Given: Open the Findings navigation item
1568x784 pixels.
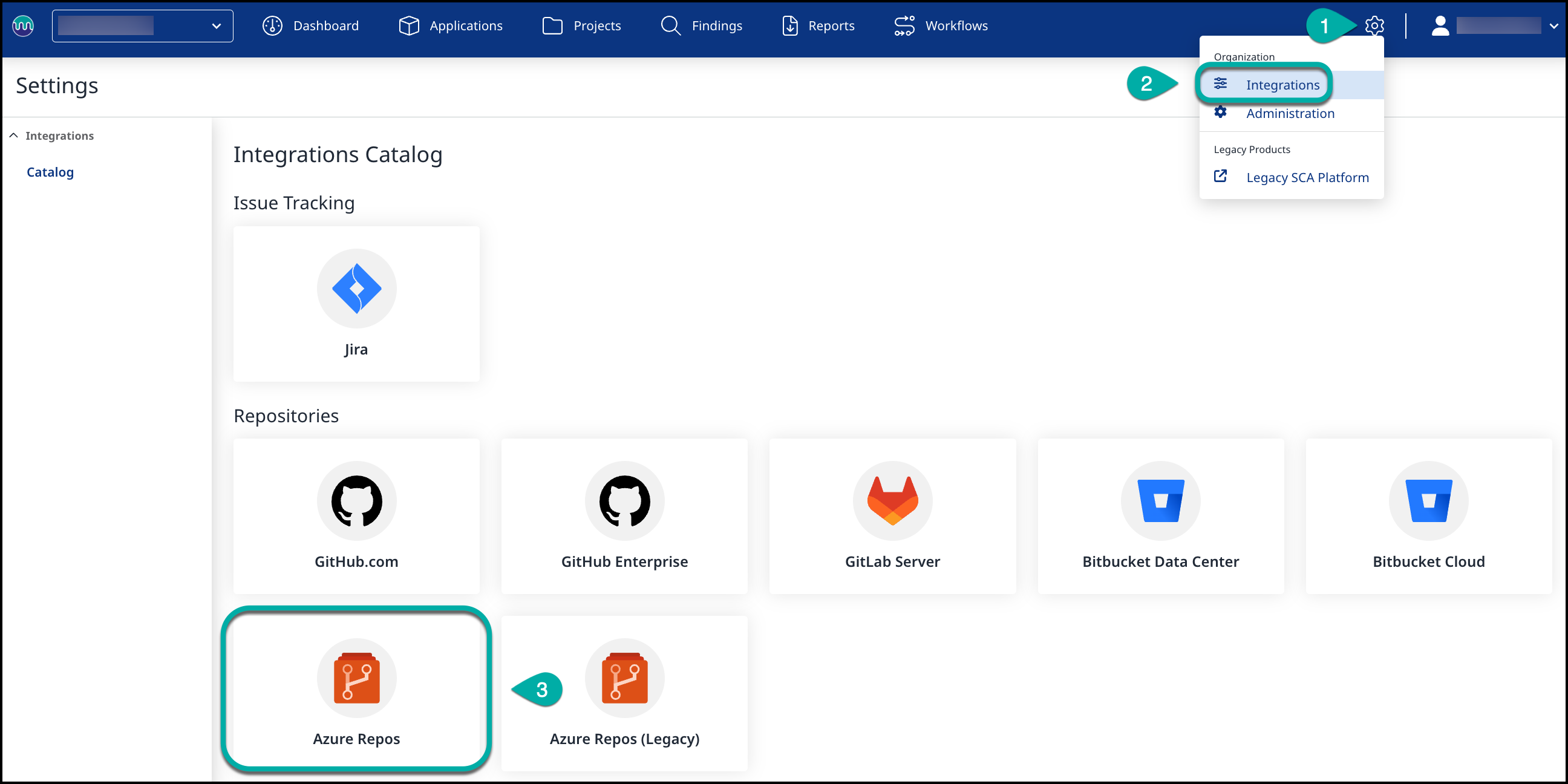Looking at the screenshot, I should (701, 25).
